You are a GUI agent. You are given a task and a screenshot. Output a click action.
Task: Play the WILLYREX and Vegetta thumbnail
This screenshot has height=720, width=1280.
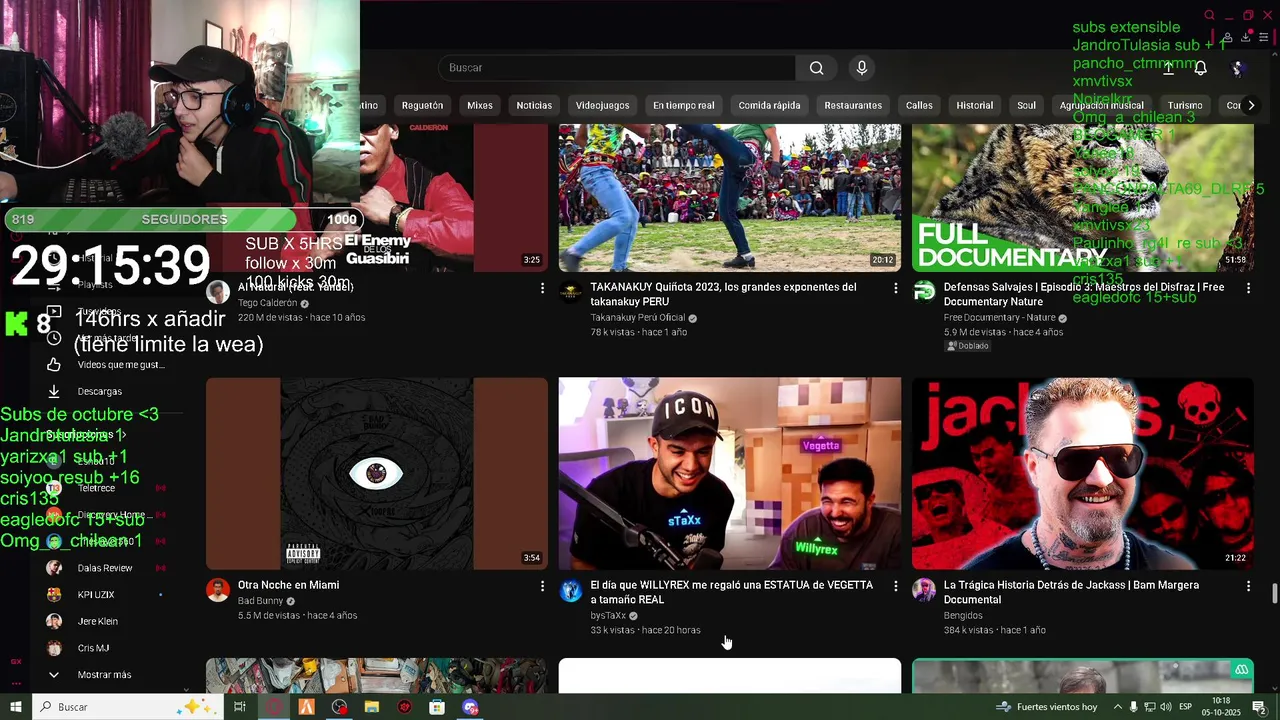point(730,474)
